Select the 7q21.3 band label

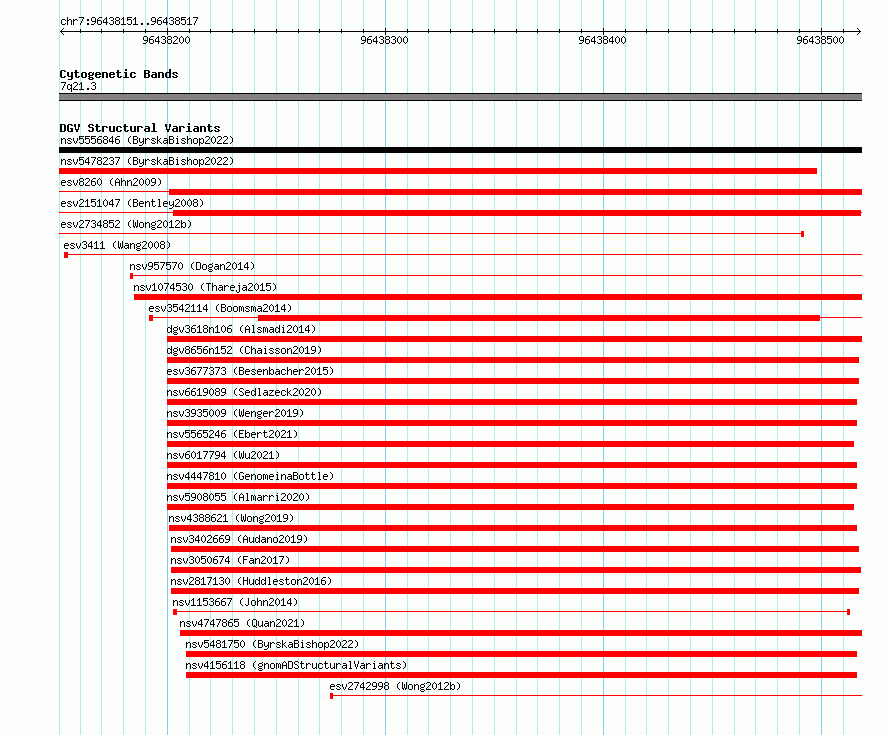(78, 86)
